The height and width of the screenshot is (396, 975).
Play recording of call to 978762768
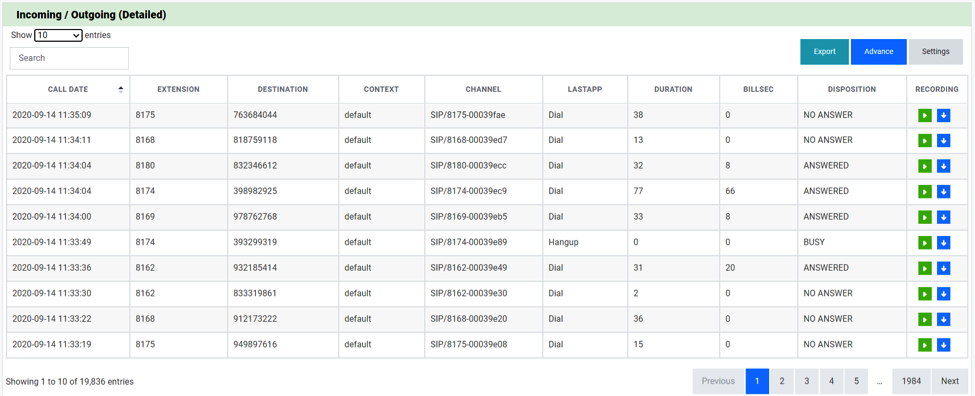(x=924, y=217)
